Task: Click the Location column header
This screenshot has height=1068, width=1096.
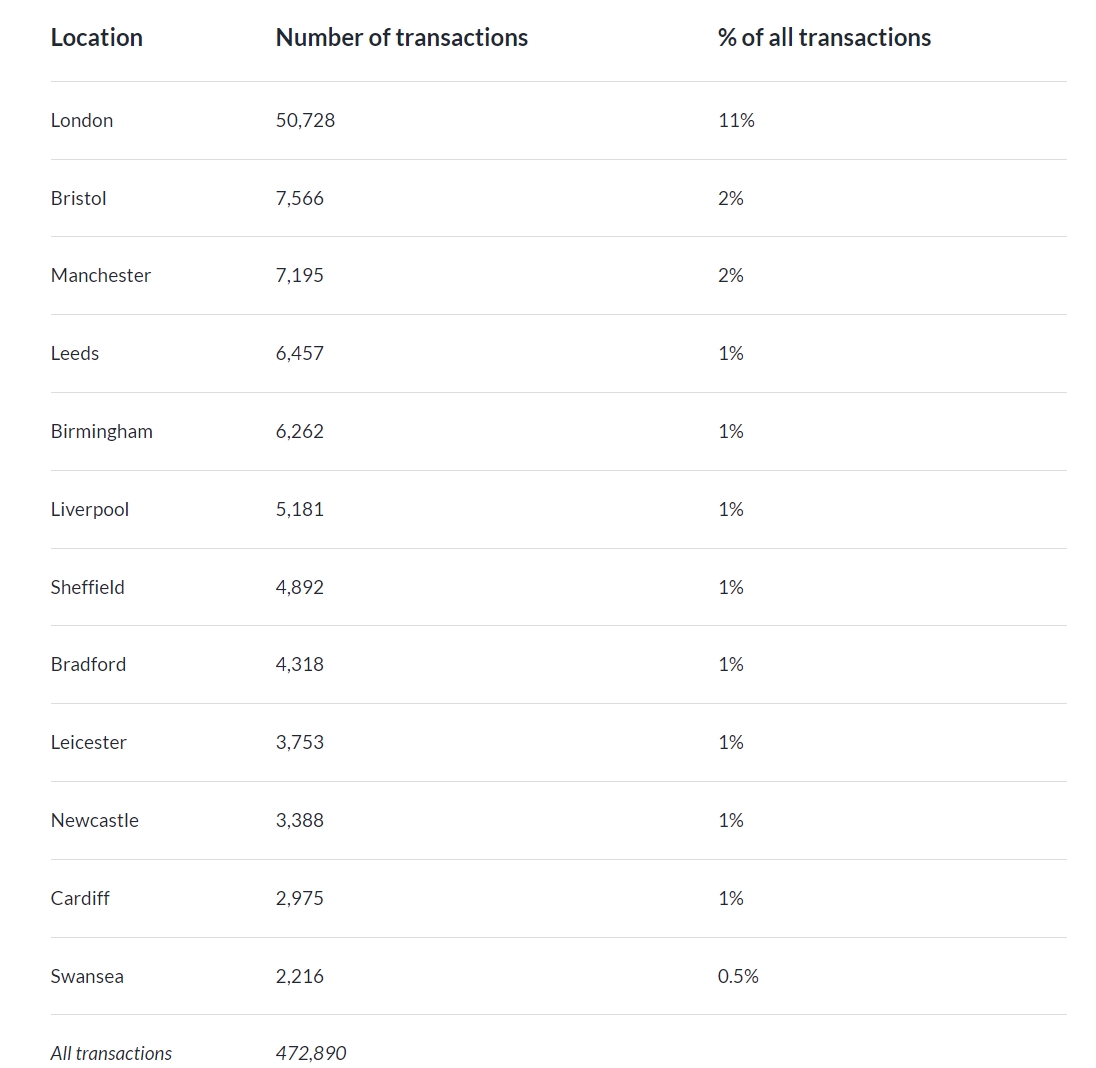Action: [x=96, y=38]
